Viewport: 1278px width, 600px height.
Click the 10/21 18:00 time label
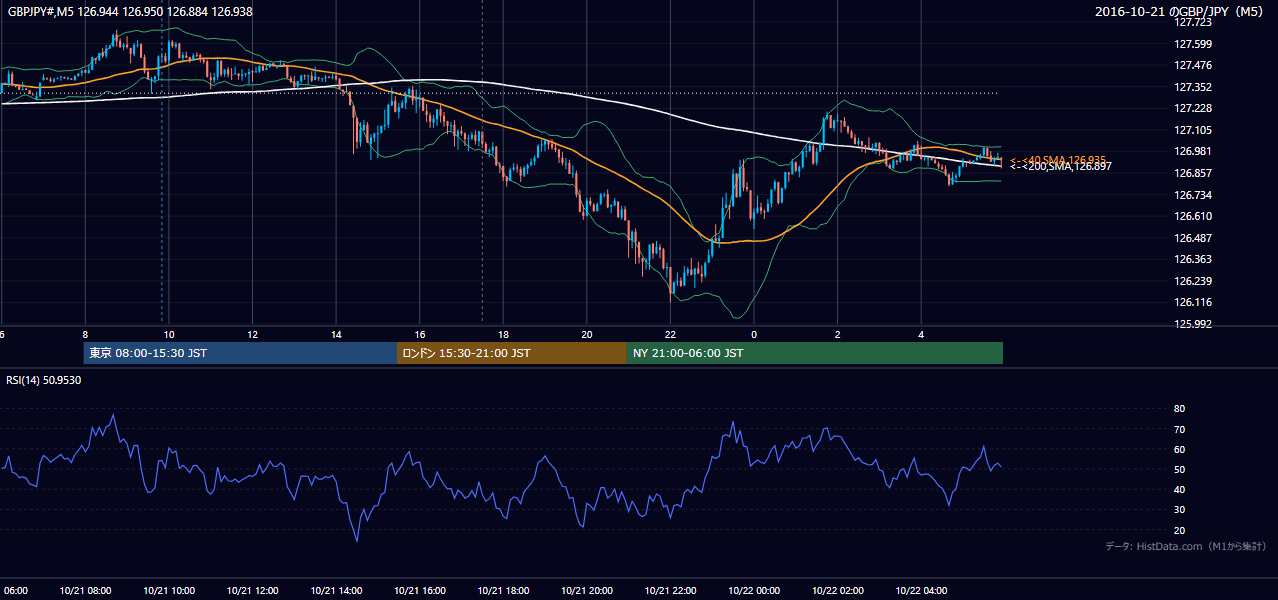coord(503,590)
